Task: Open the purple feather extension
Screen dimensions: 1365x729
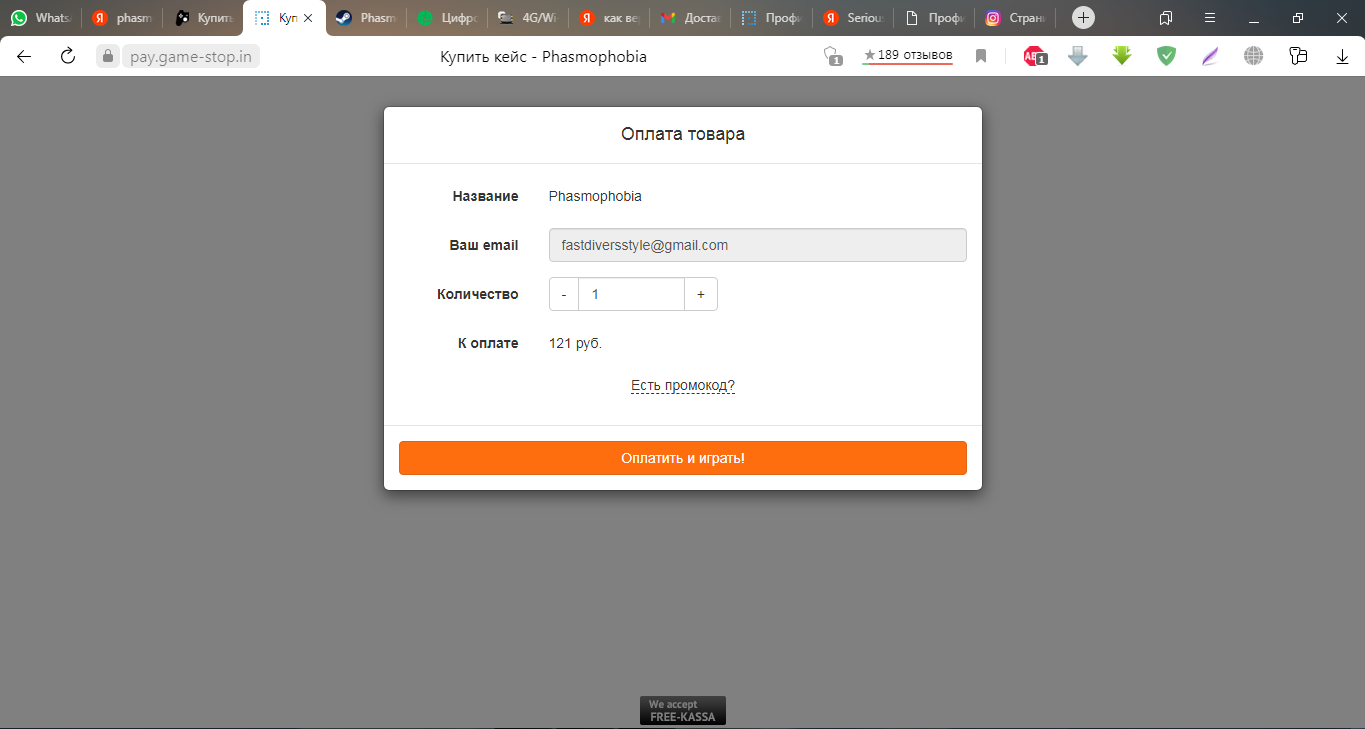Action: (1210, 56)
